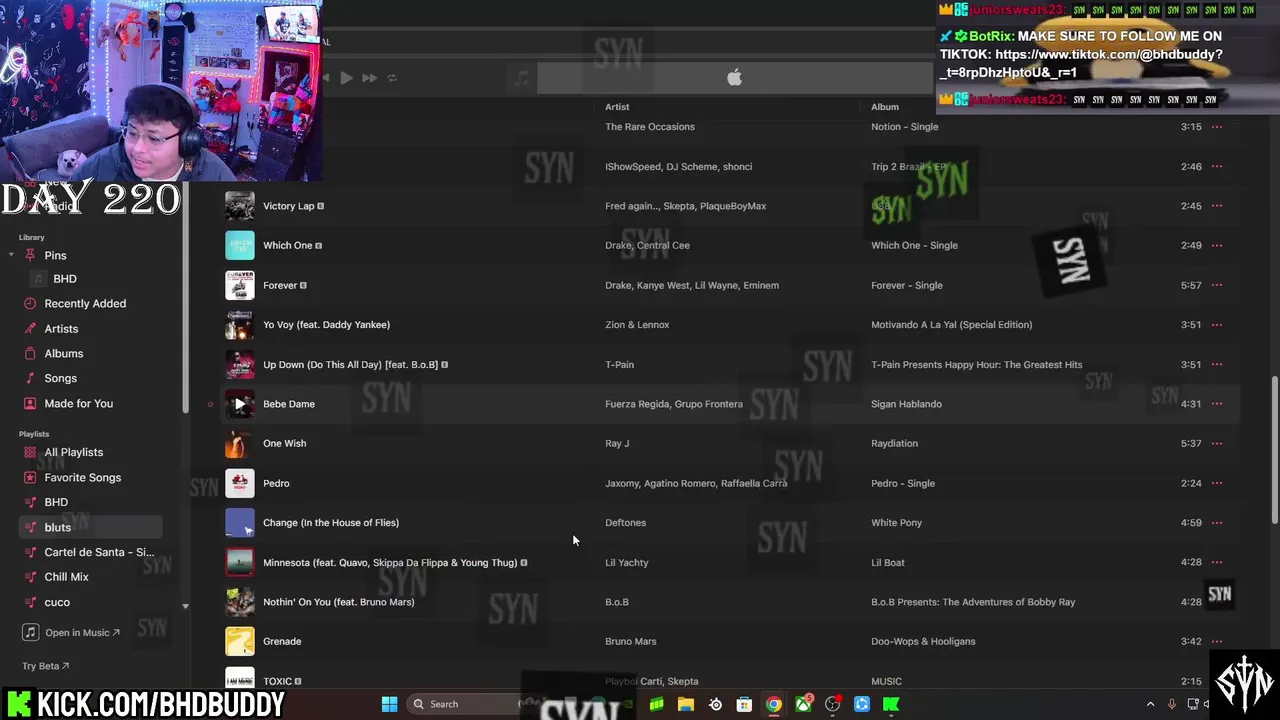The height and width of the screenshot is (720, 1280).
Task: Show hidden system tray icons
Action: (1150, 704)
